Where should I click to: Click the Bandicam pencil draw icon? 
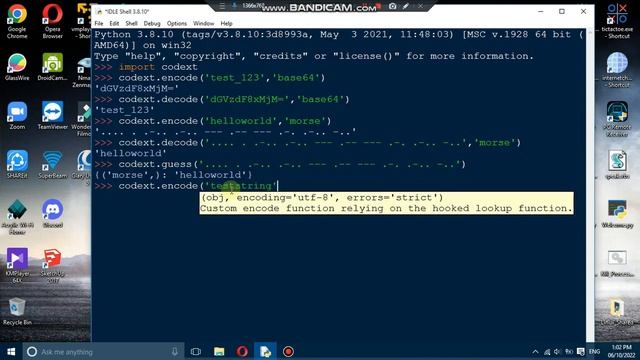[406, 6]
